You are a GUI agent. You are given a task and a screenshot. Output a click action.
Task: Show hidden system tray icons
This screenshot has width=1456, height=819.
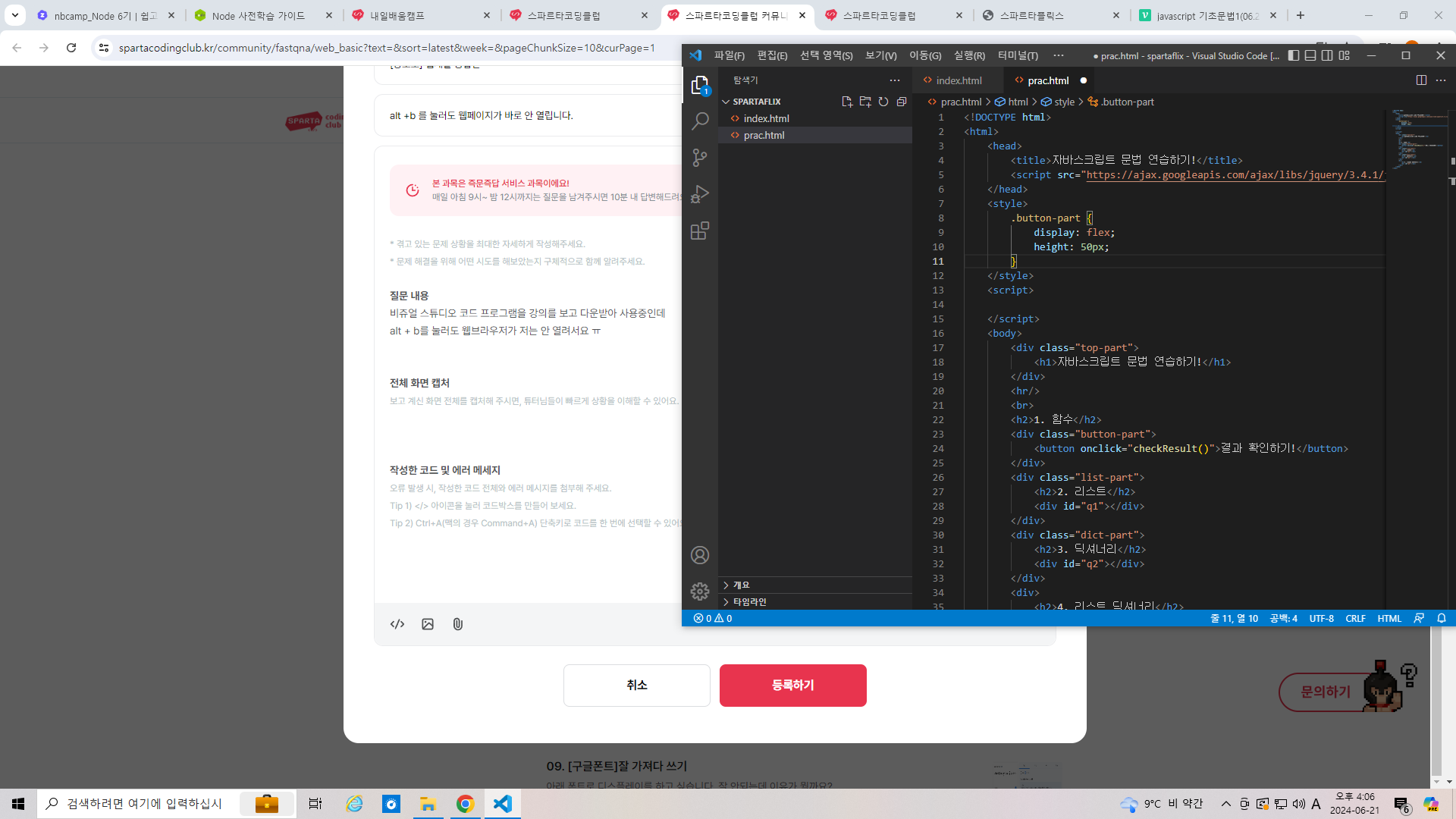coord(1226,804)
